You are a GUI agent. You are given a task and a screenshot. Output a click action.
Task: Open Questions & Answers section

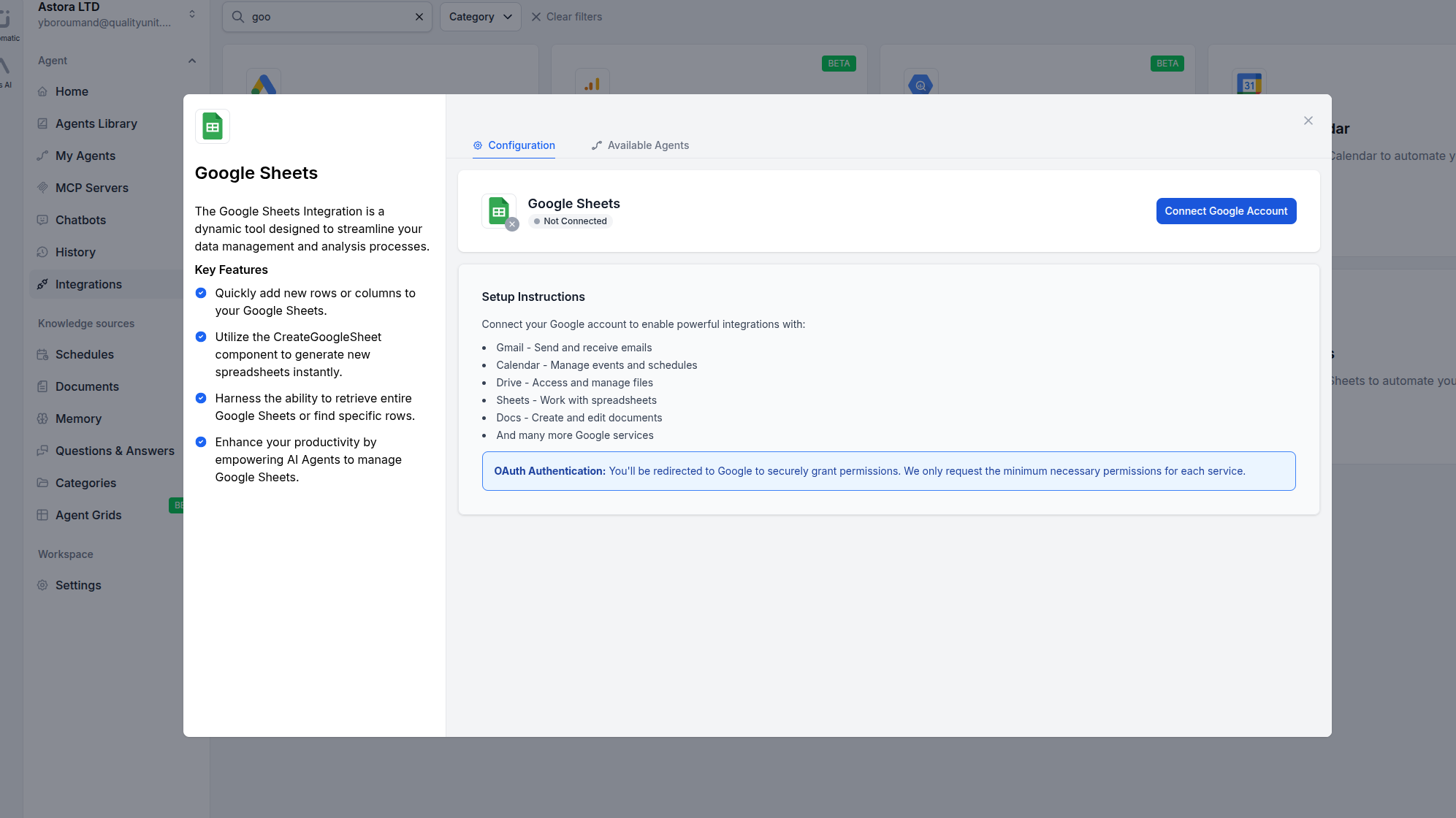tap(115, 451)
